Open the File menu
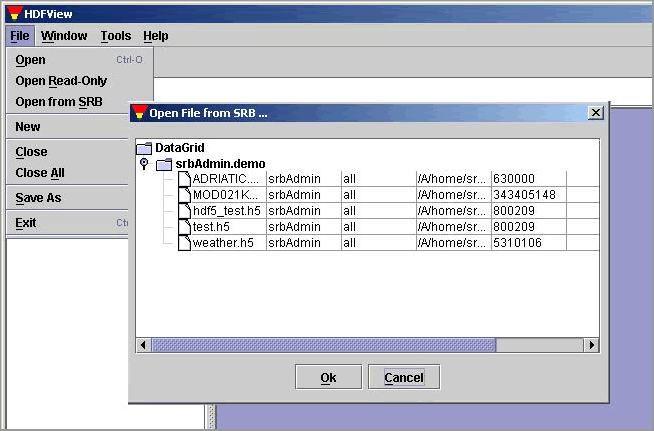 click(20, 36)
